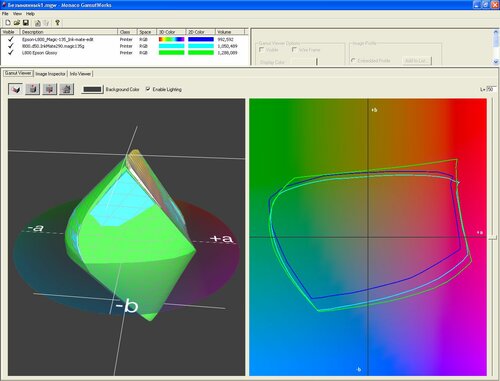The image size is (500, 381).
Task: Click the Background Color swatch
Action: pyautogui.click(x=92, y=89)
